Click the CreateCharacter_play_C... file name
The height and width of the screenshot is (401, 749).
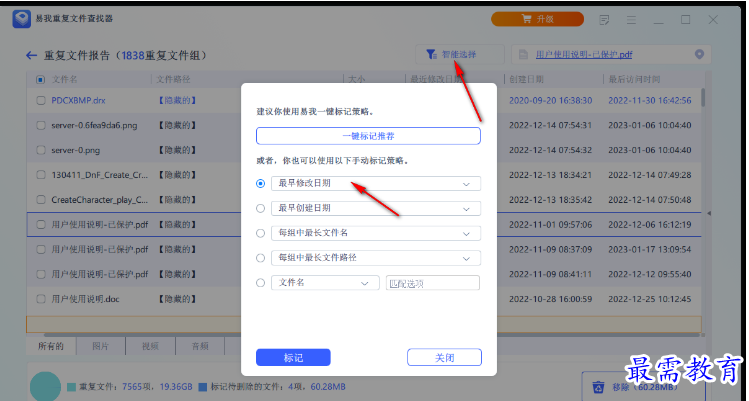coord(99,200)
